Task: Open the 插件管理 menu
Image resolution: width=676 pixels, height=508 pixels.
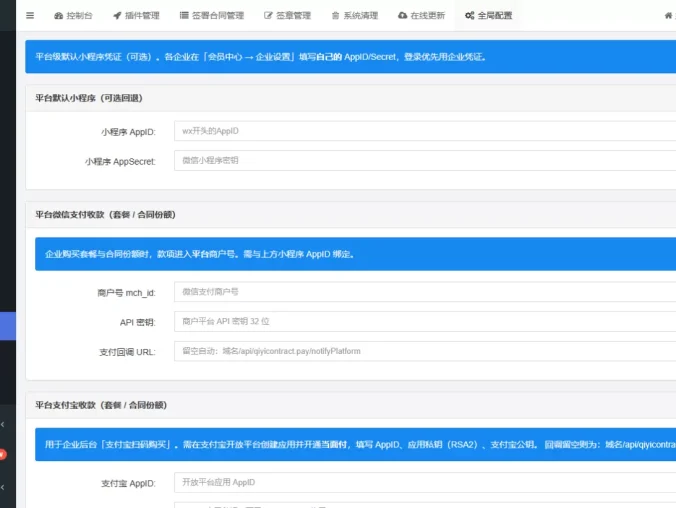Action: click(x=136, y=16)
